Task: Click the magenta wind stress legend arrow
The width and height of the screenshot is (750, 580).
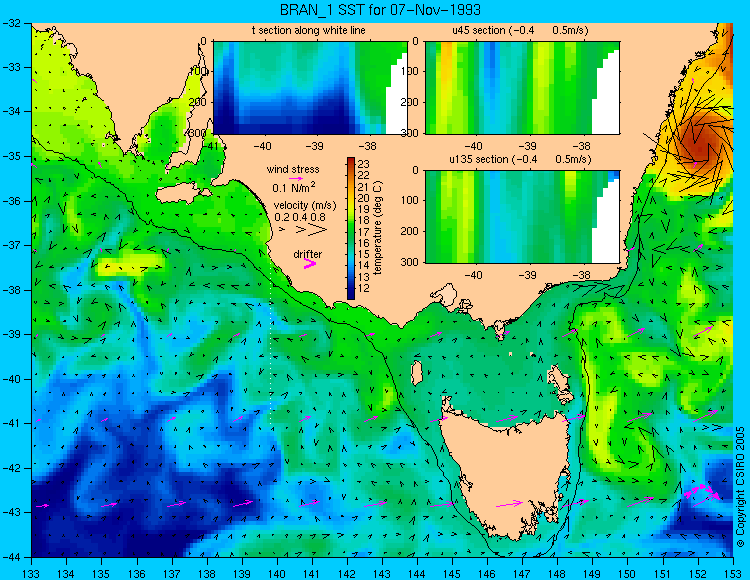Action: (x=295, y=178)
